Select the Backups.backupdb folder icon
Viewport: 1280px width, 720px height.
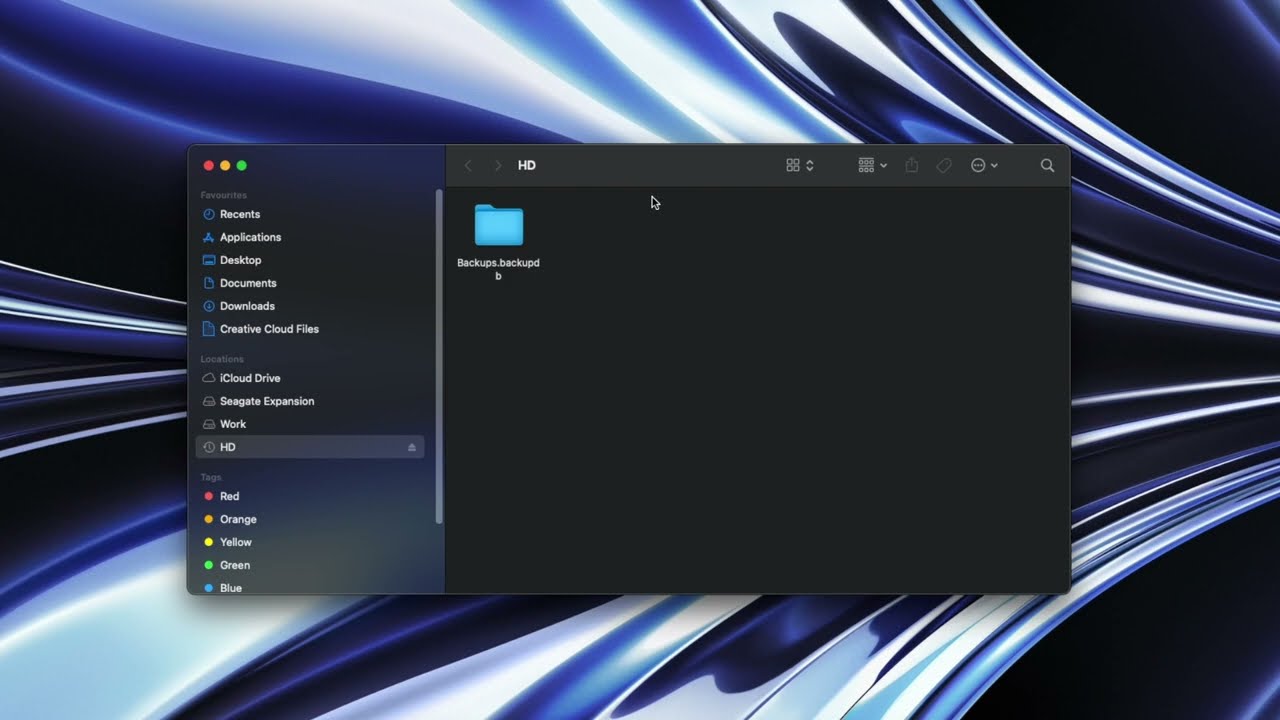498,225
